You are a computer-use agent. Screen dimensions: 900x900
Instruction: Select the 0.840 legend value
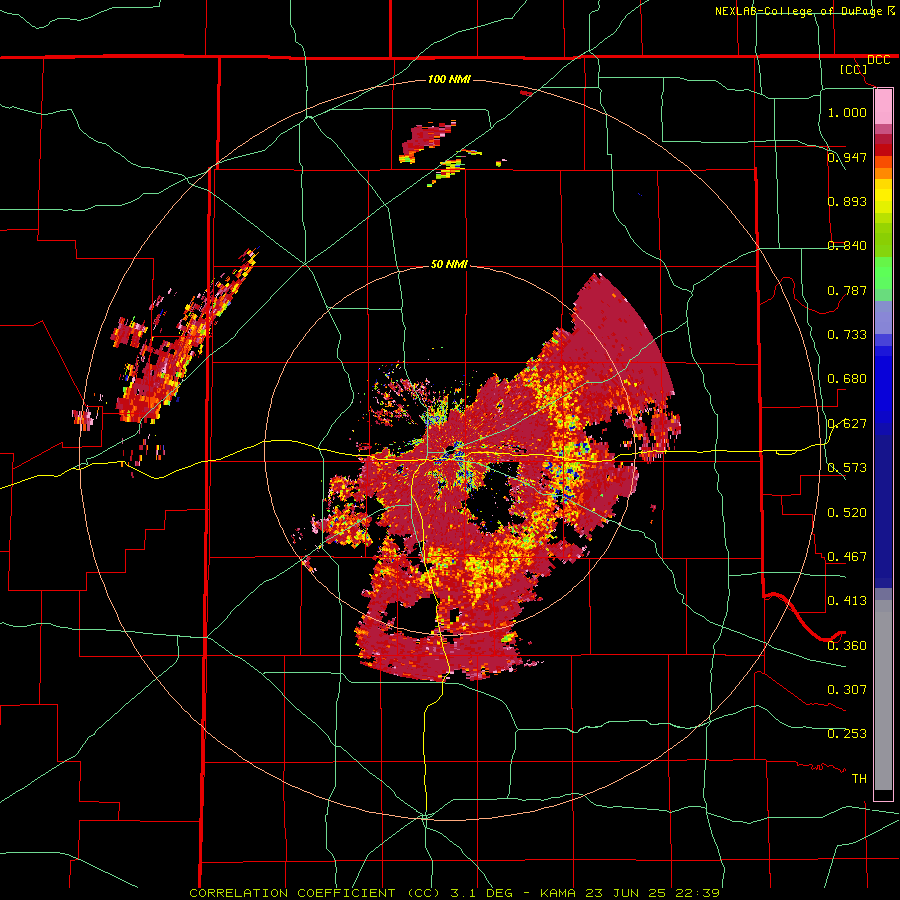847,246
